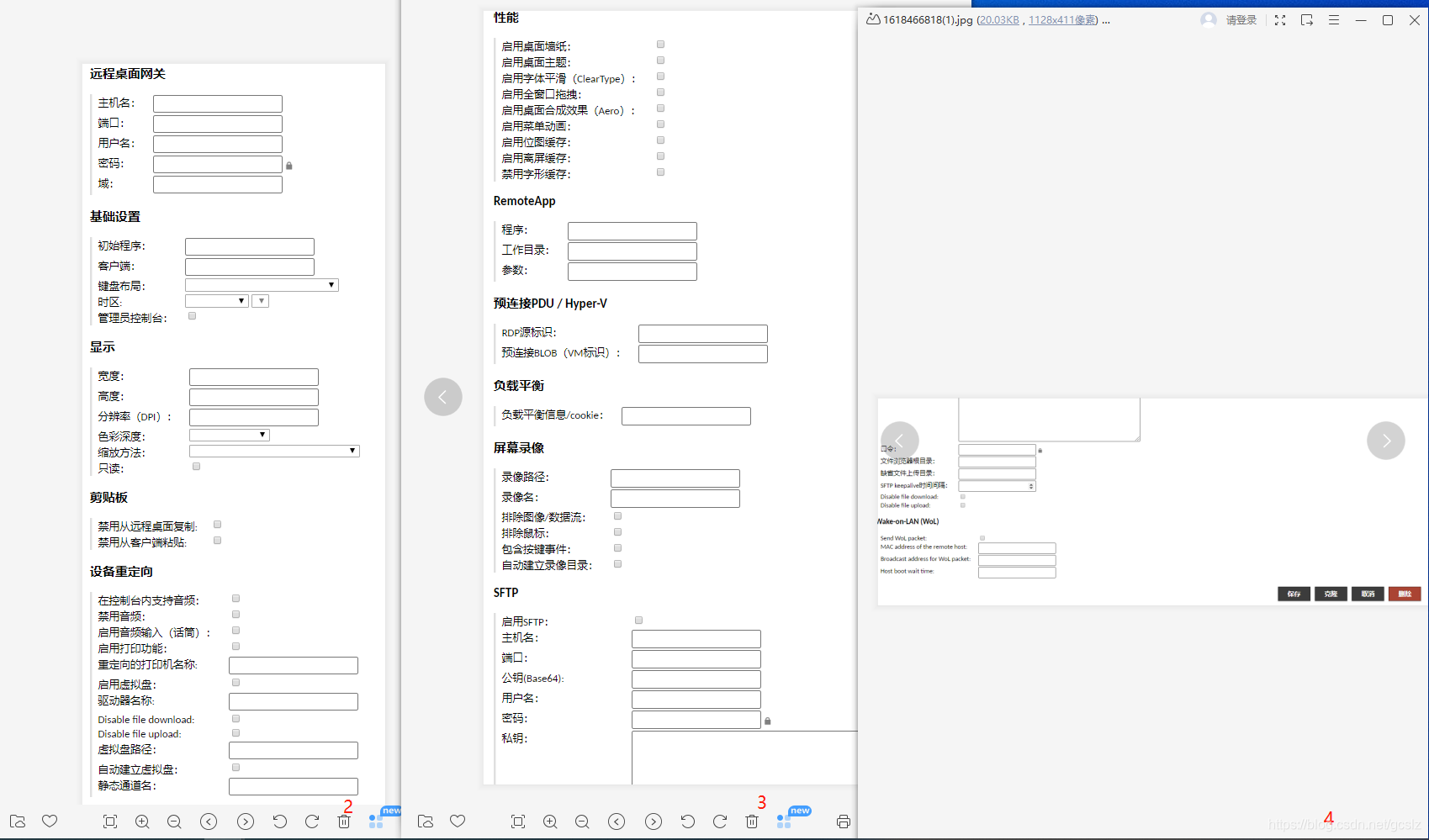Viewport: 1429px width, 840px height.
Task: Tick the 排除鼠标 checkbox
Action: (617, 532)
